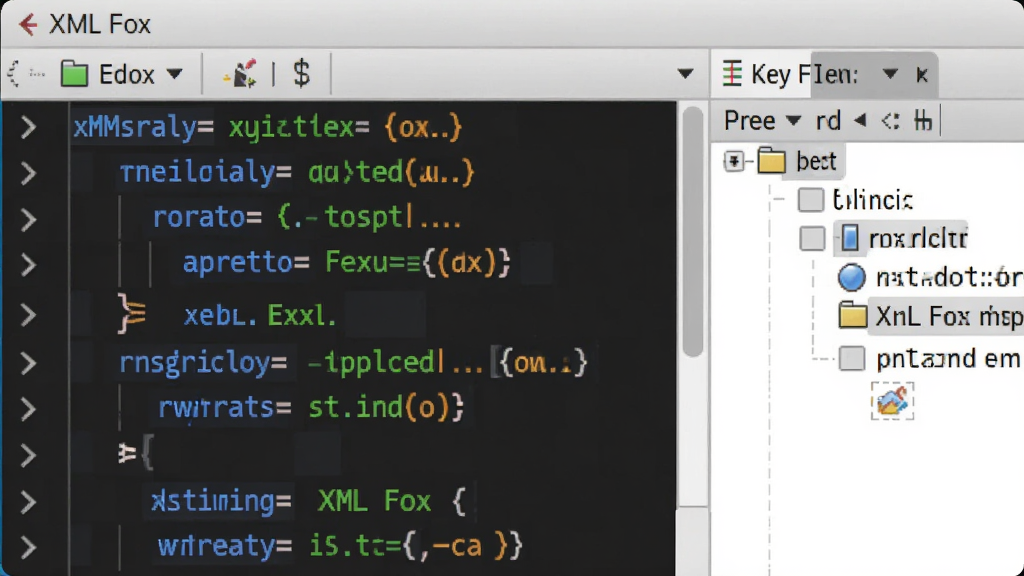Click the blue document icon beside rox.rlcltr
The image size is (1024, 576).
click(849, 238)
